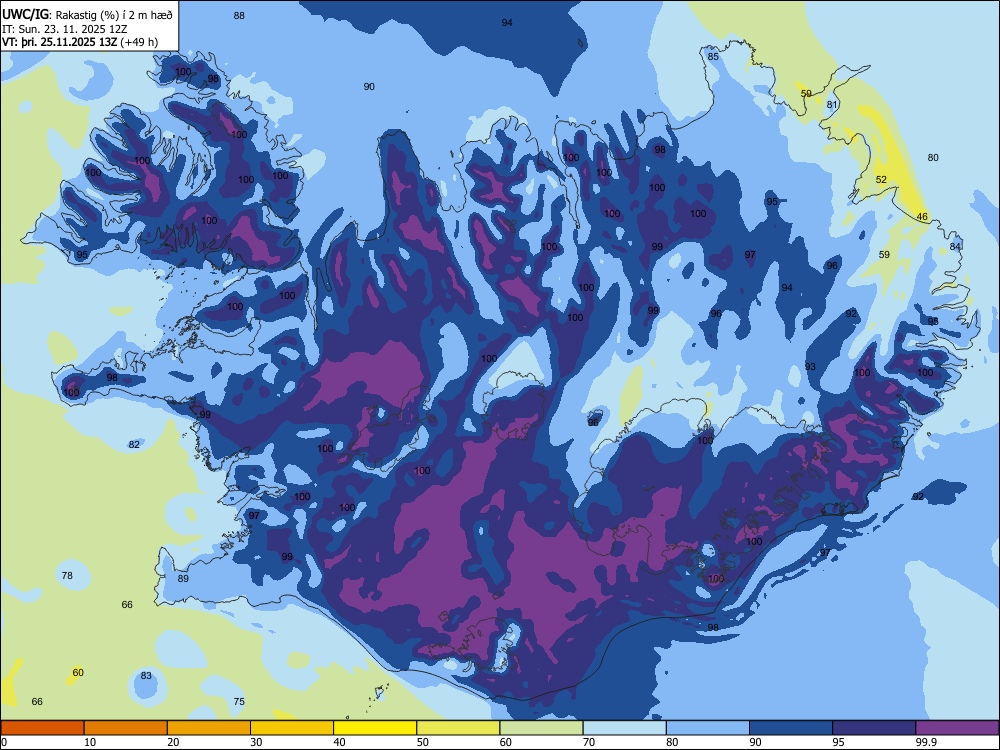Click the map value '93' in east Iceland
This screenshot has height=750, width=1000.
tap(810, 367)
